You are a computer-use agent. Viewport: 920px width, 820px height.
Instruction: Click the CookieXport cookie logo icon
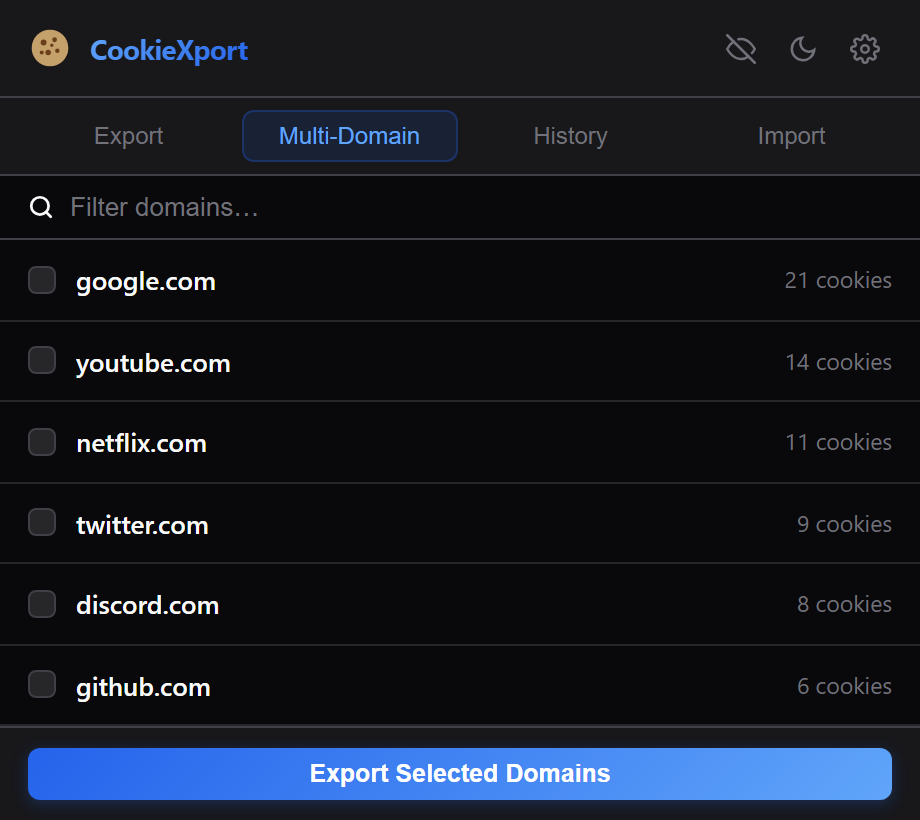[x=50, y=48]
